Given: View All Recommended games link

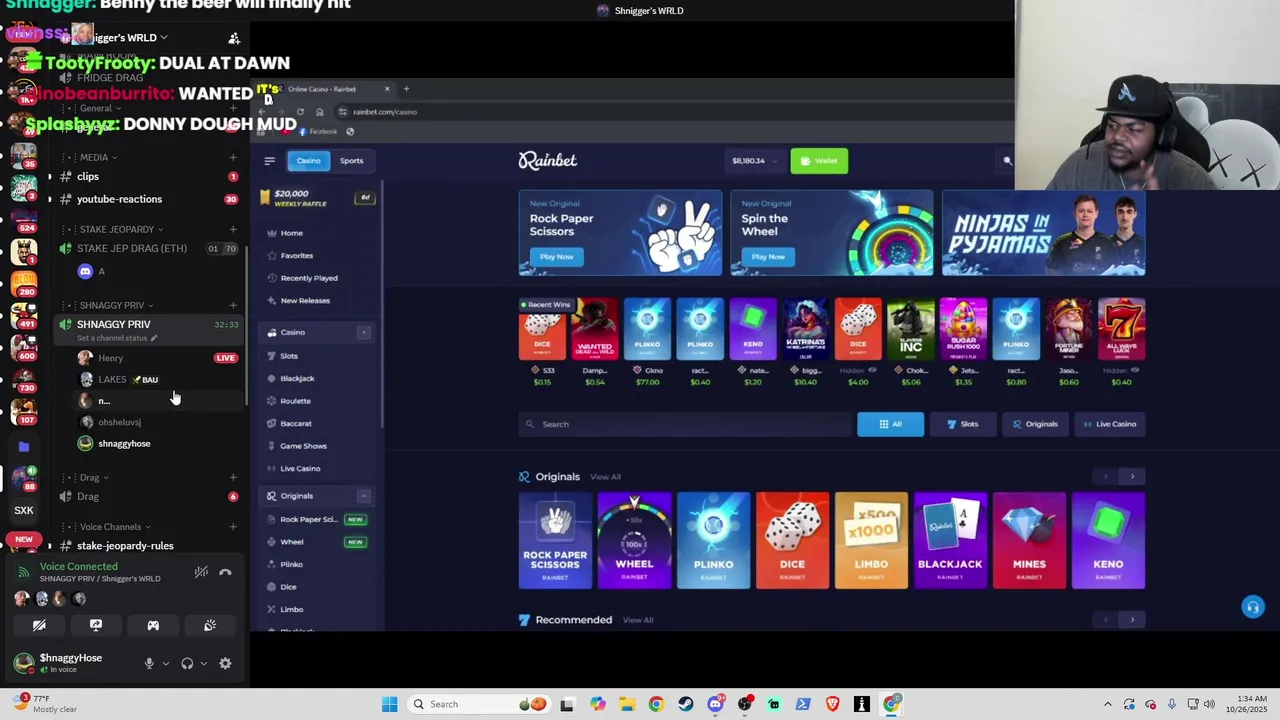Looking at the screenshot, I should coord(638,620).
